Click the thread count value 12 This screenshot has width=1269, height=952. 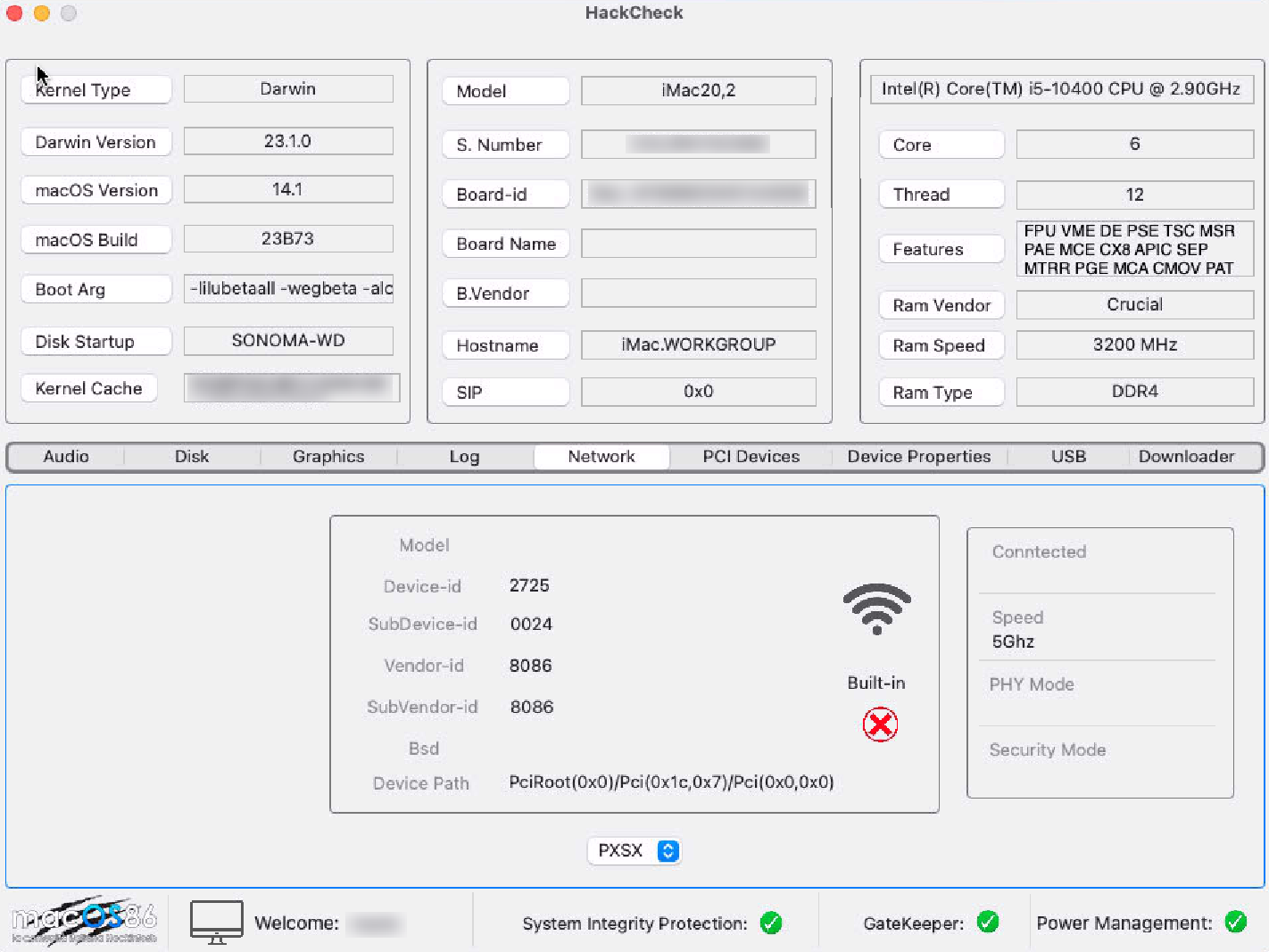coord(1135,195)
